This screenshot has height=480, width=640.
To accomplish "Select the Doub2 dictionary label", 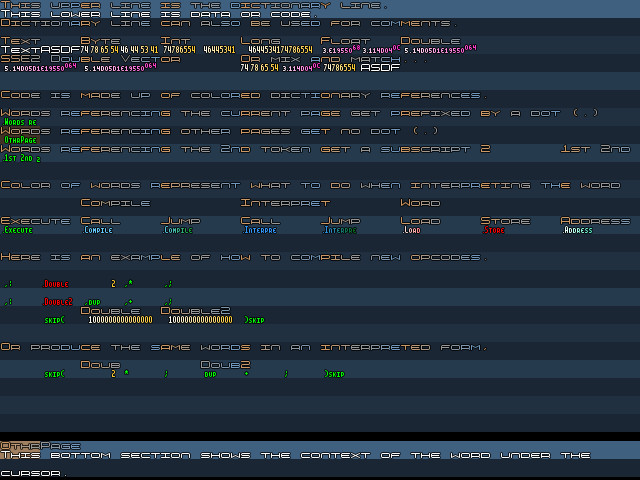I will click(225, 364).
